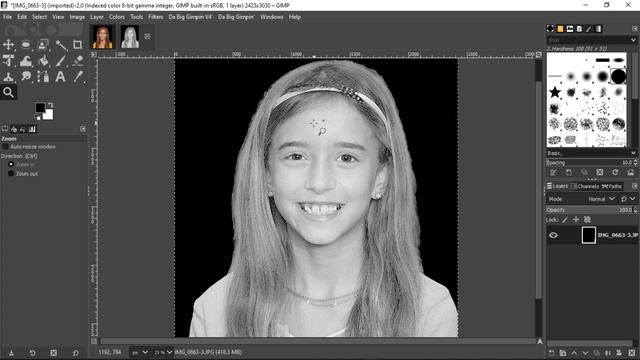Select the Ellipse Select tool

26,44
